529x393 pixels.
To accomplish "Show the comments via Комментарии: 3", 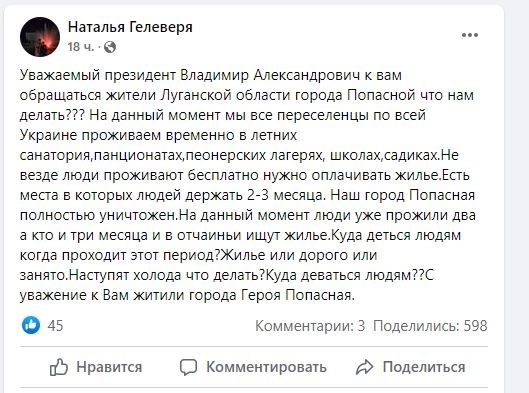I will click(x=310, y=326).
